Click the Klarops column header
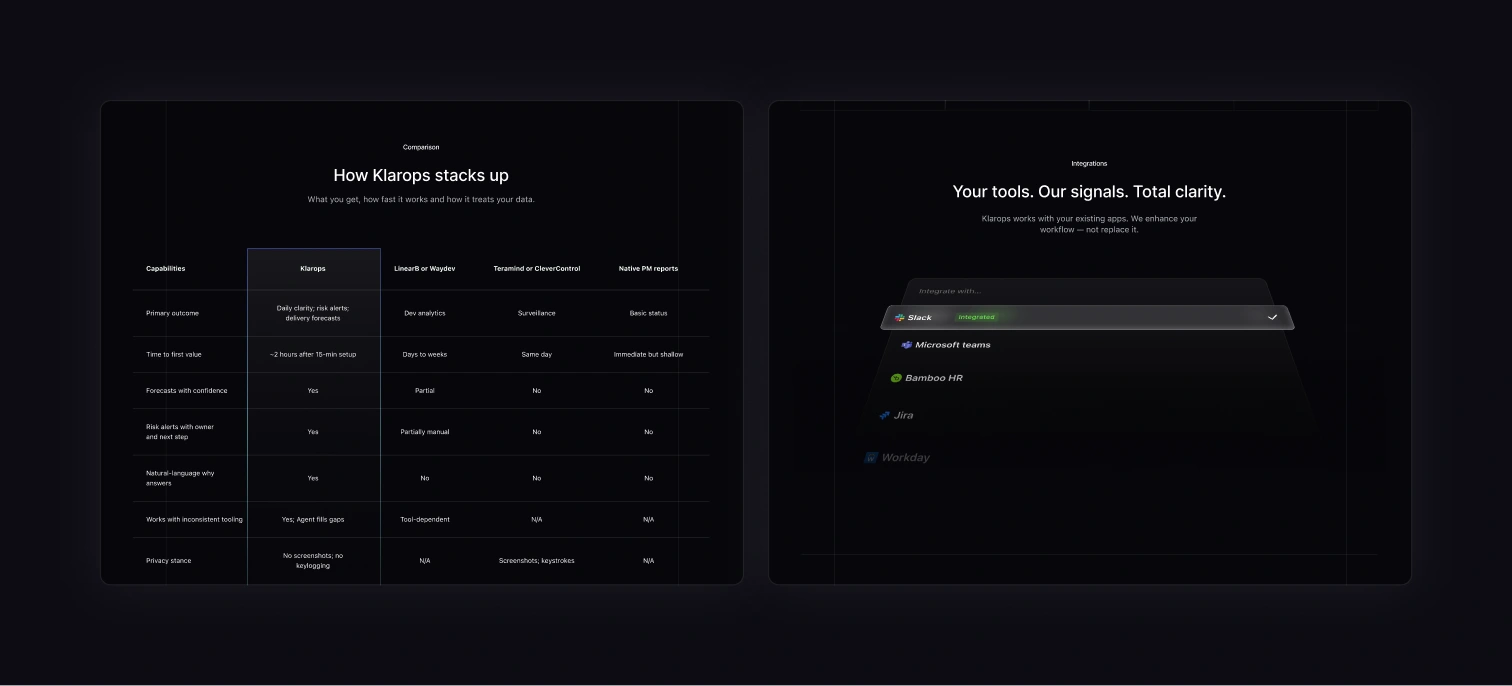The width and height of the screenshot is (1512, 686). 313,269
